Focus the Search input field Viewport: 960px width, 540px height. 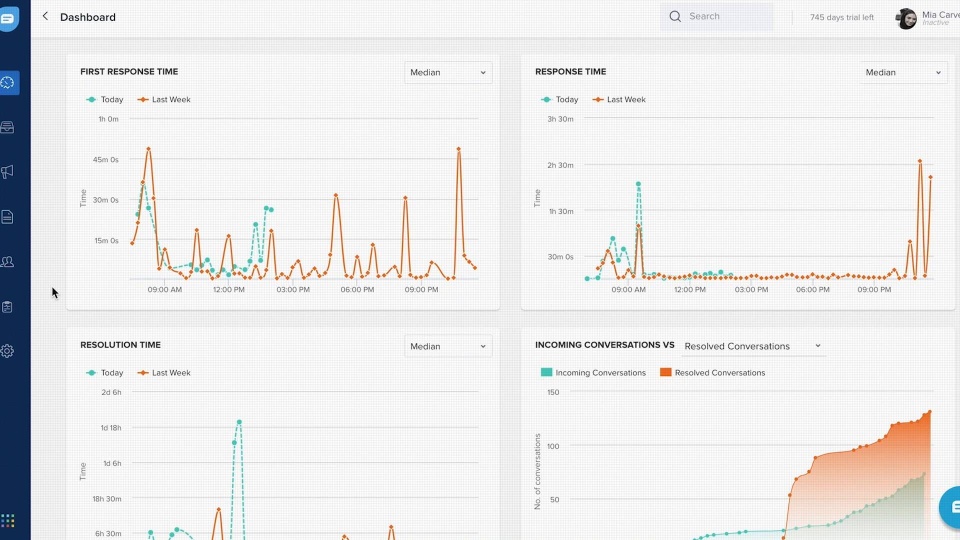[x=717, y=17]
